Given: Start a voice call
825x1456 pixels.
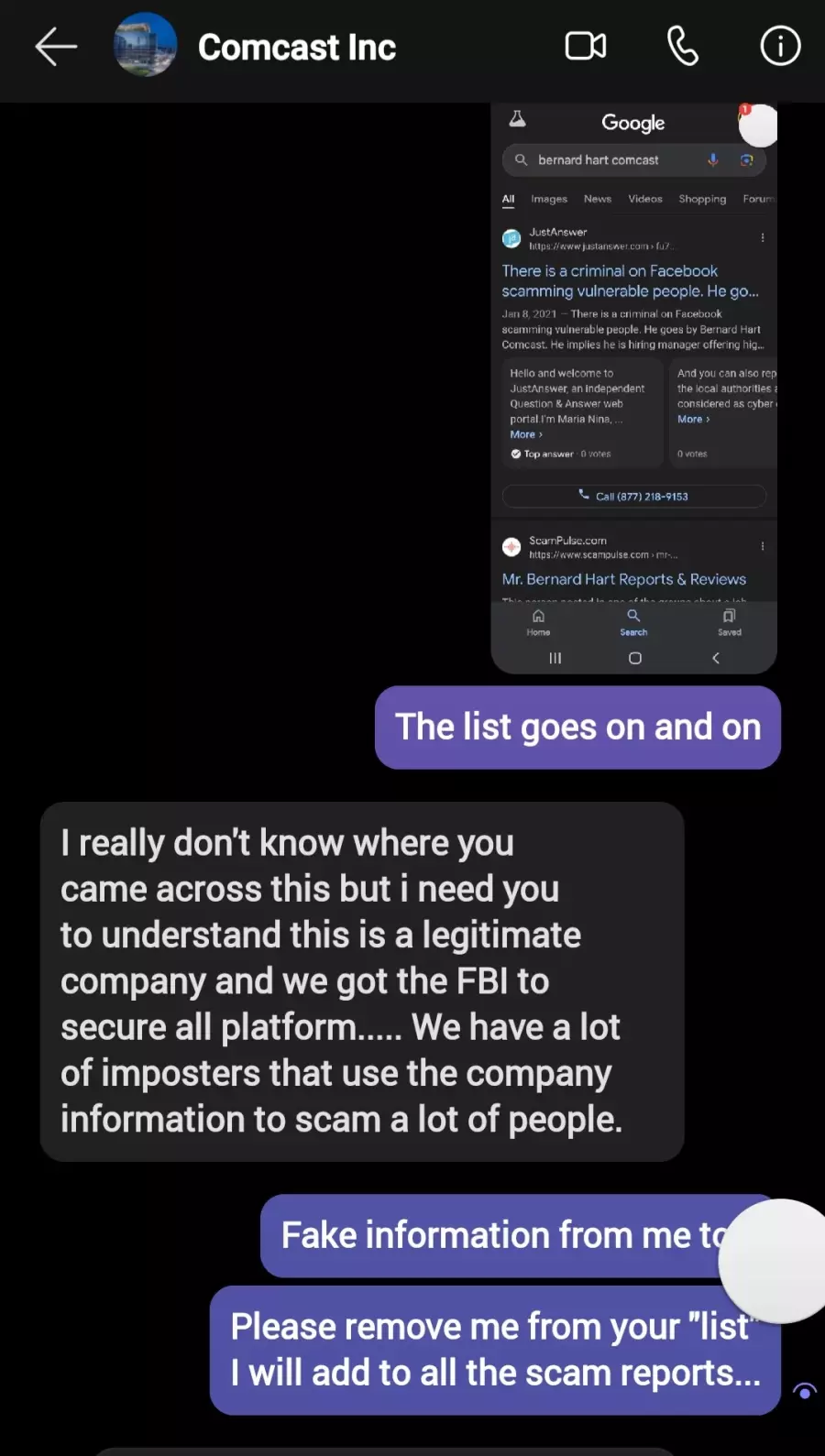Looking at the screenshot, I should (683, 46).
